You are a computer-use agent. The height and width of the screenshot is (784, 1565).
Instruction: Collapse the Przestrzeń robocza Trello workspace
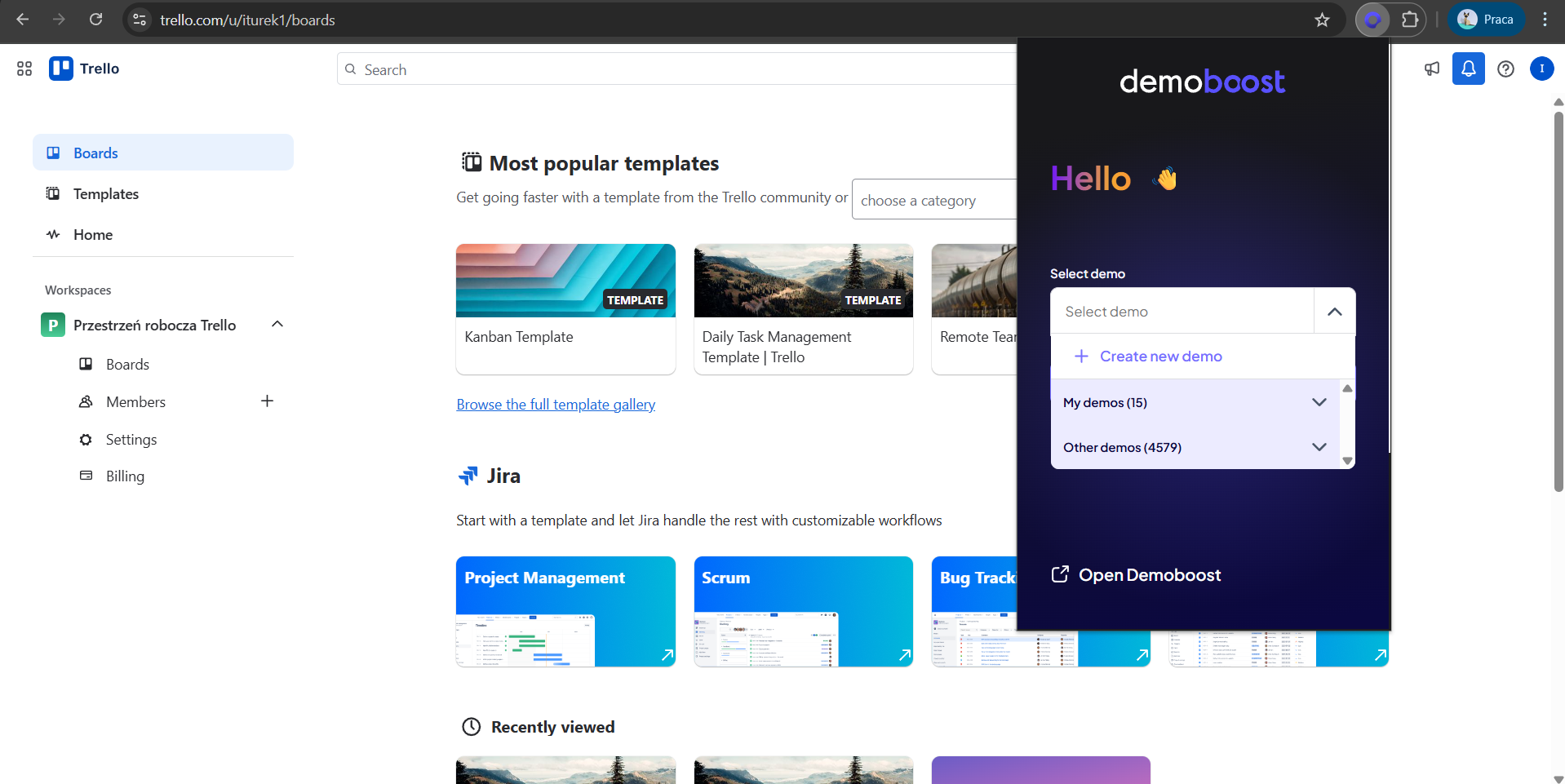point(277,324)
